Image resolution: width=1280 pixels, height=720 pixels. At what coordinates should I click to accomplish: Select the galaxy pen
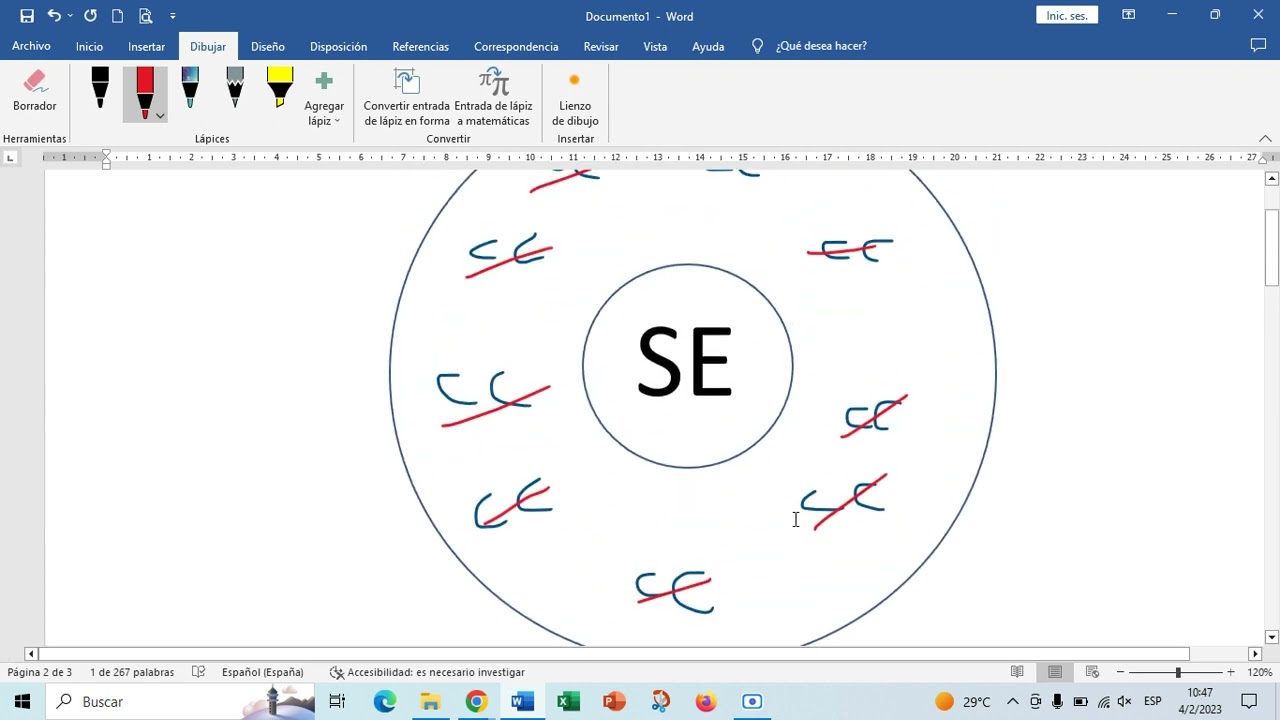pyautogui.click(x=190, y=88)
